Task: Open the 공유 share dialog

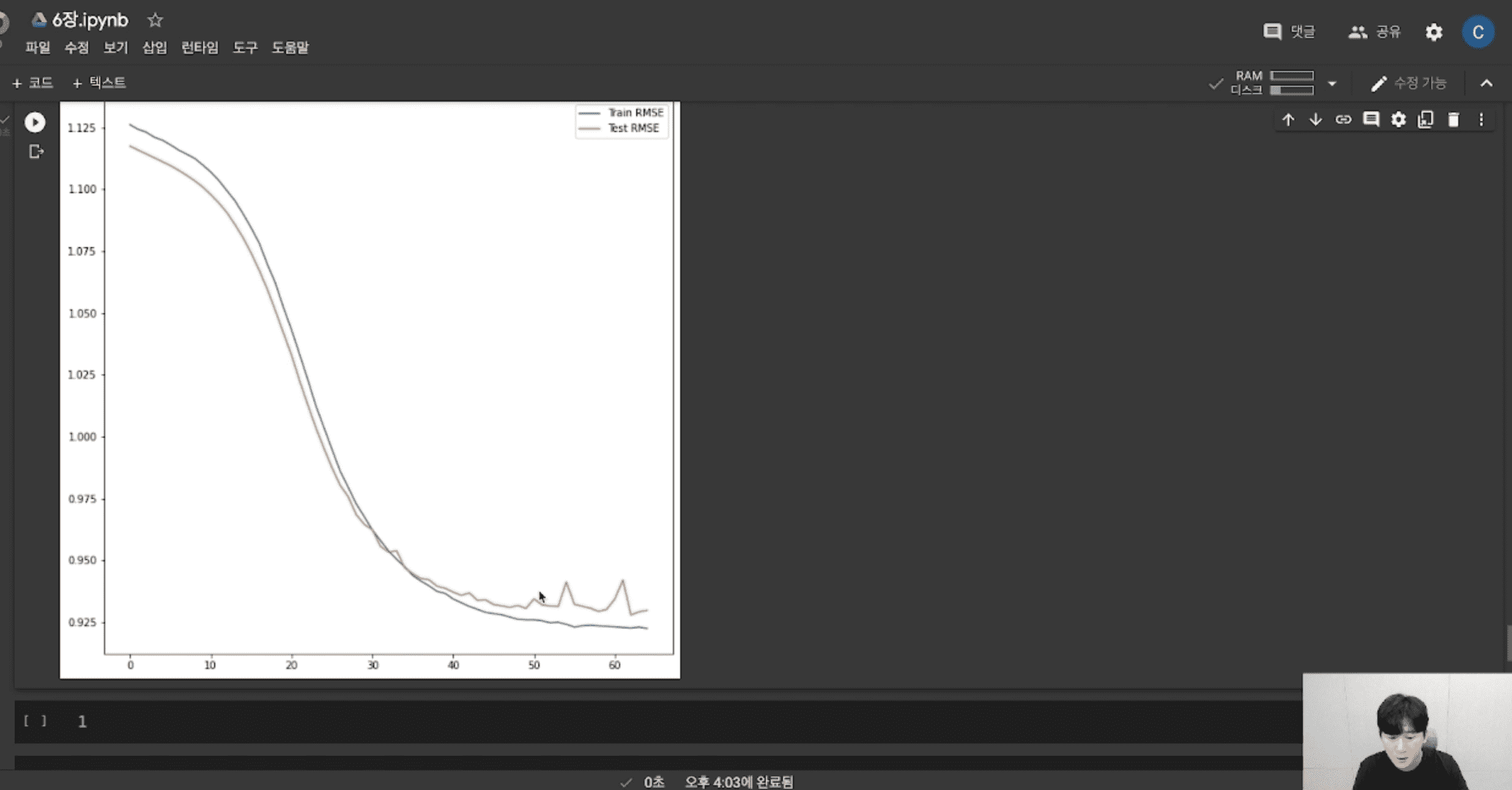Action: tap(1374, 32)
